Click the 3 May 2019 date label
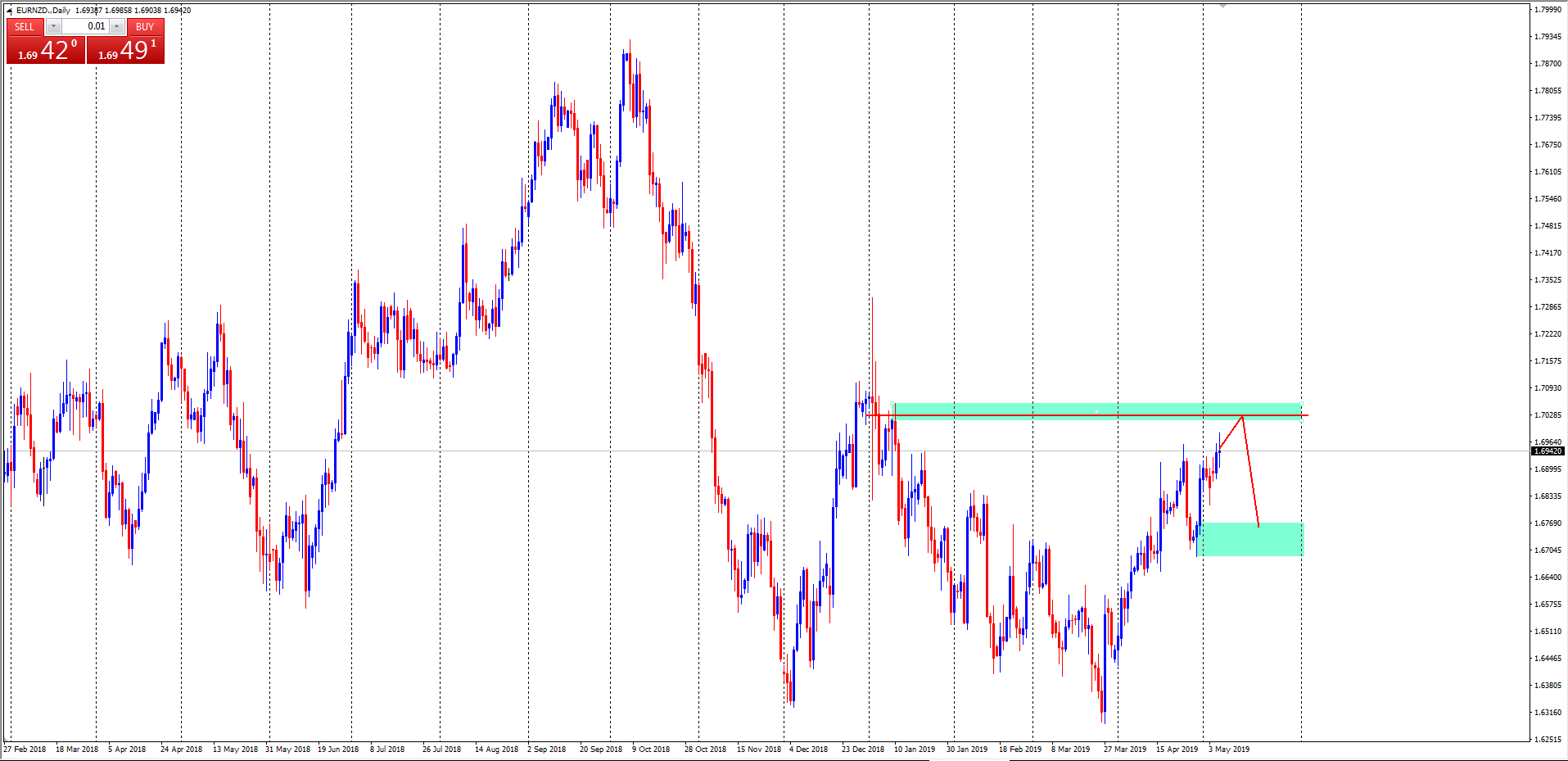 (1228, 749)
